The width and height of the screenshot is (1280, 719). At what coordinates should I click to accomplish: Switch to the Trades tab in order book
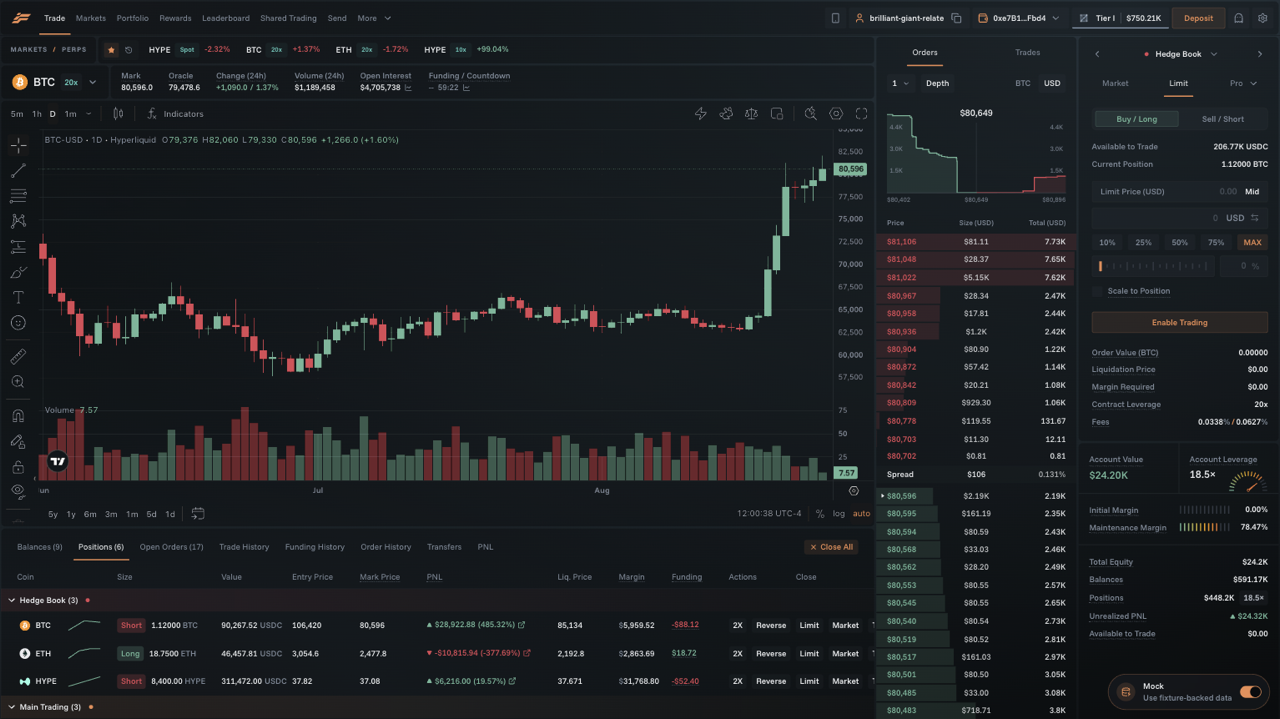(x=1027, y=53)
